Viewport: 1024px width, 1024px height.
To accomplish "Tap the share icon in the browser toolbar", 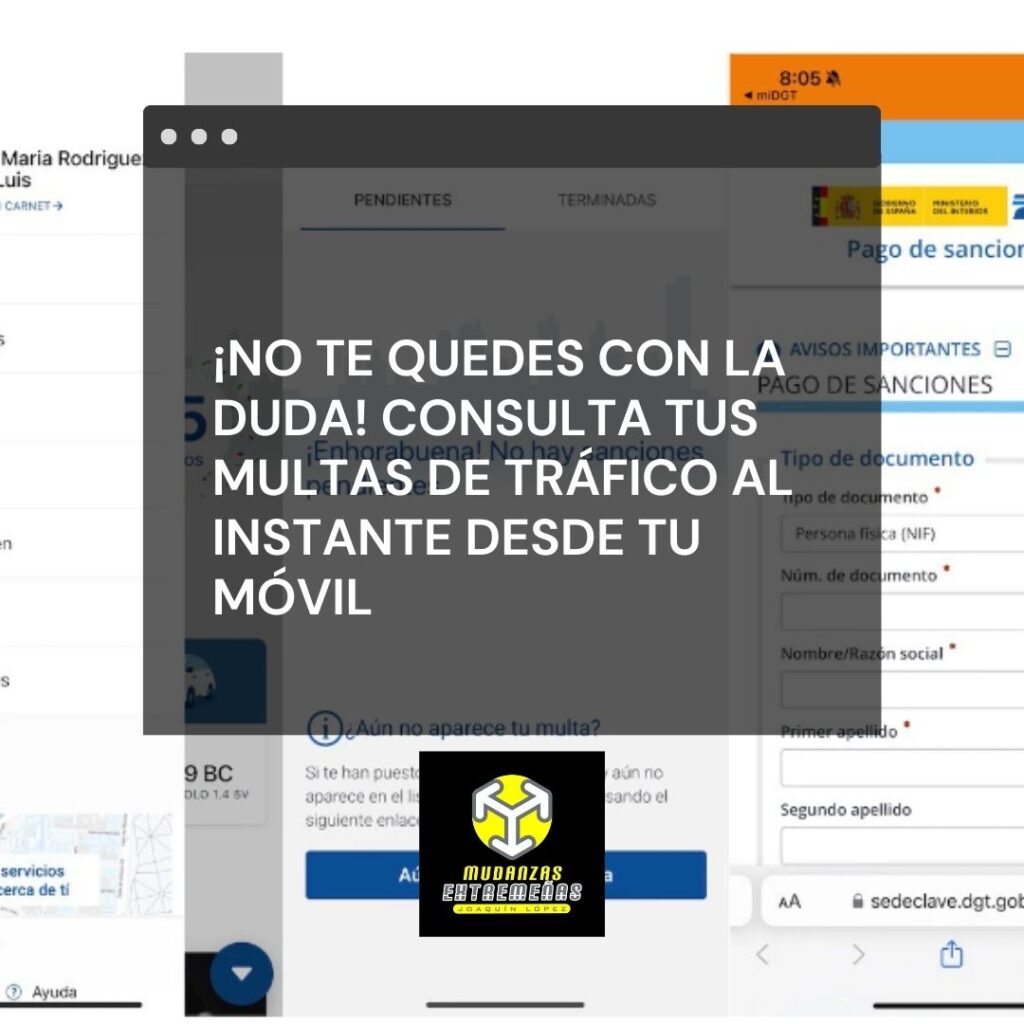I will pyautogui.click(x=952, y=953).
